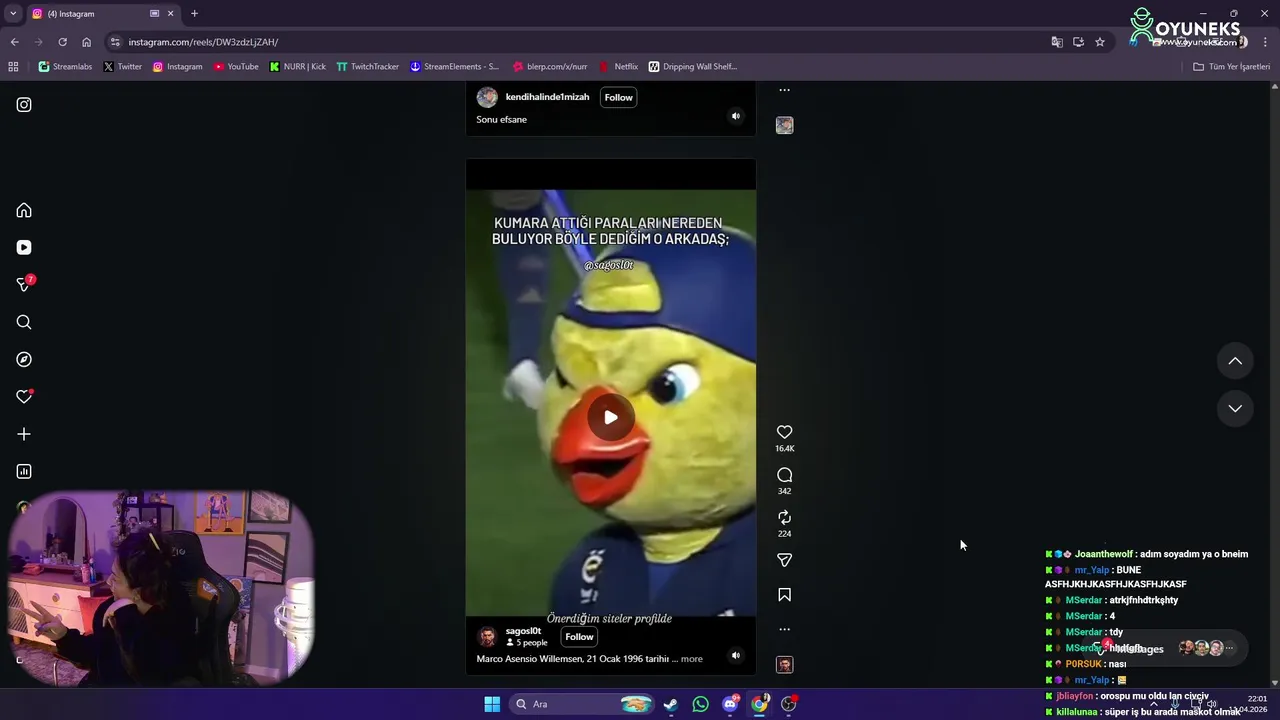
Task: Share the sagosl0t reel via send icon
Action: [x=784, y=560]
